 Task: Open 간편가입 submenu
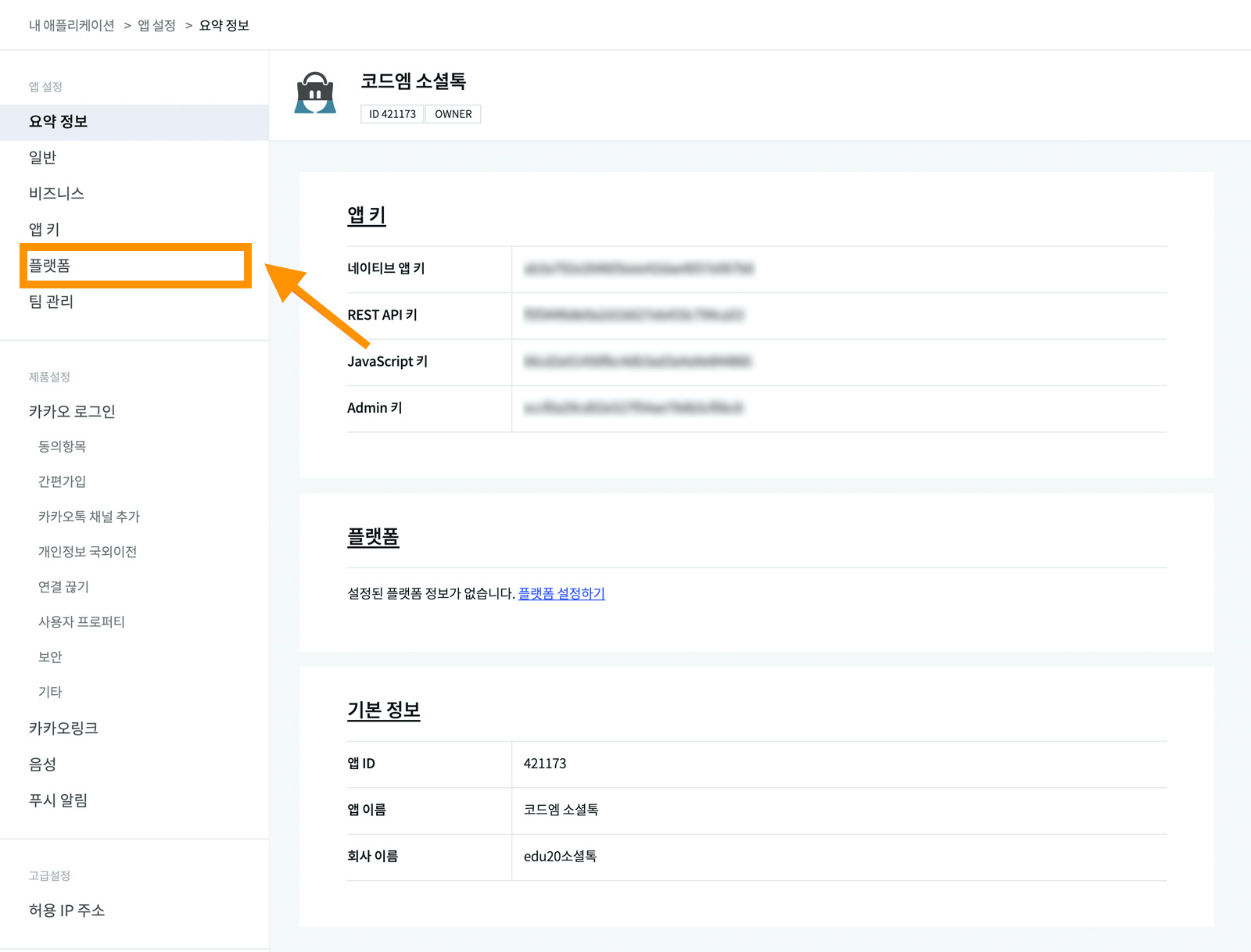pyautogui.click(x=62, y=481)
